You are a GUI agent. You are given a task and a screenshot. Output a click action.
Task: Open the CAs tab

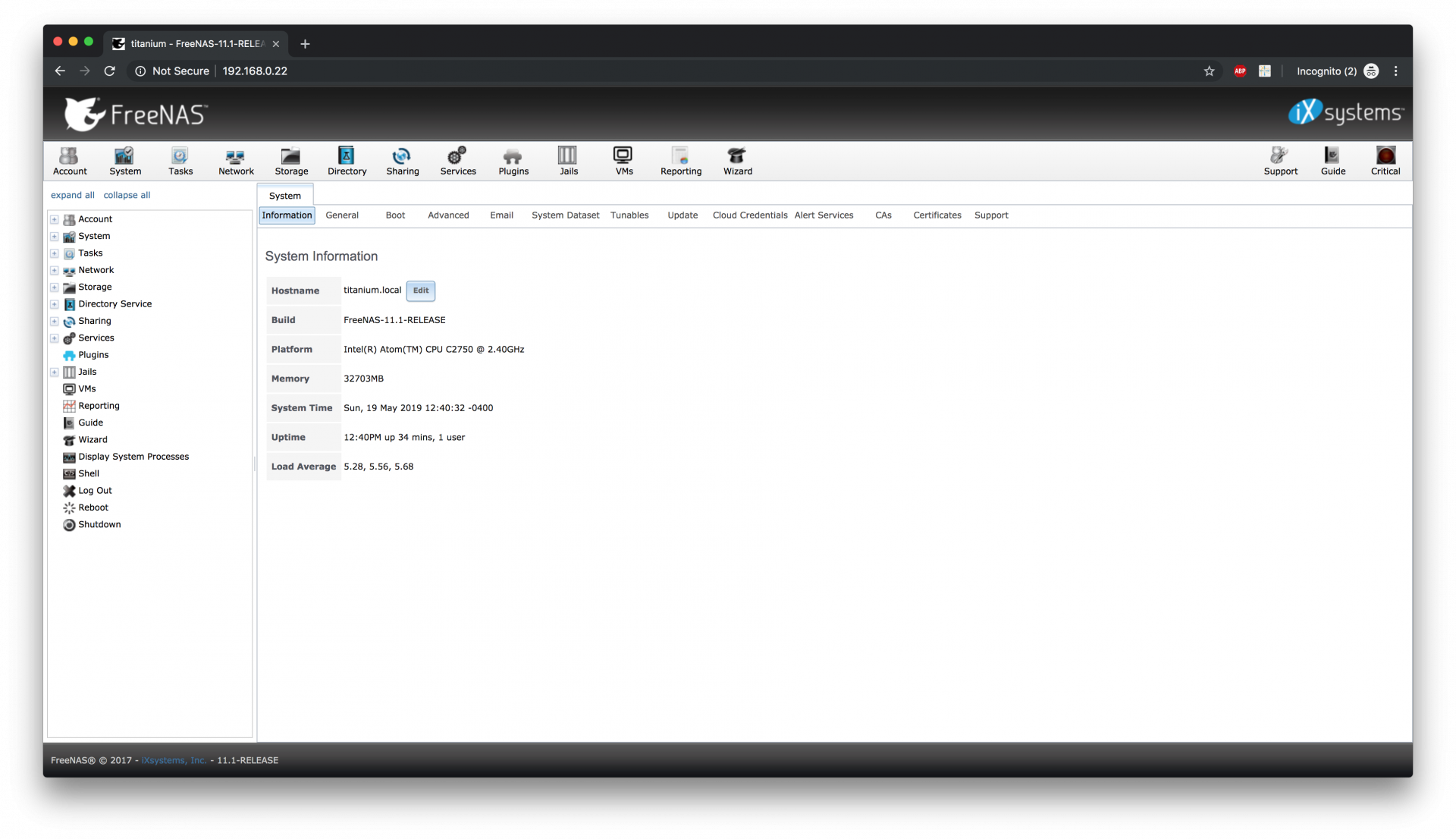pos(883,215)
